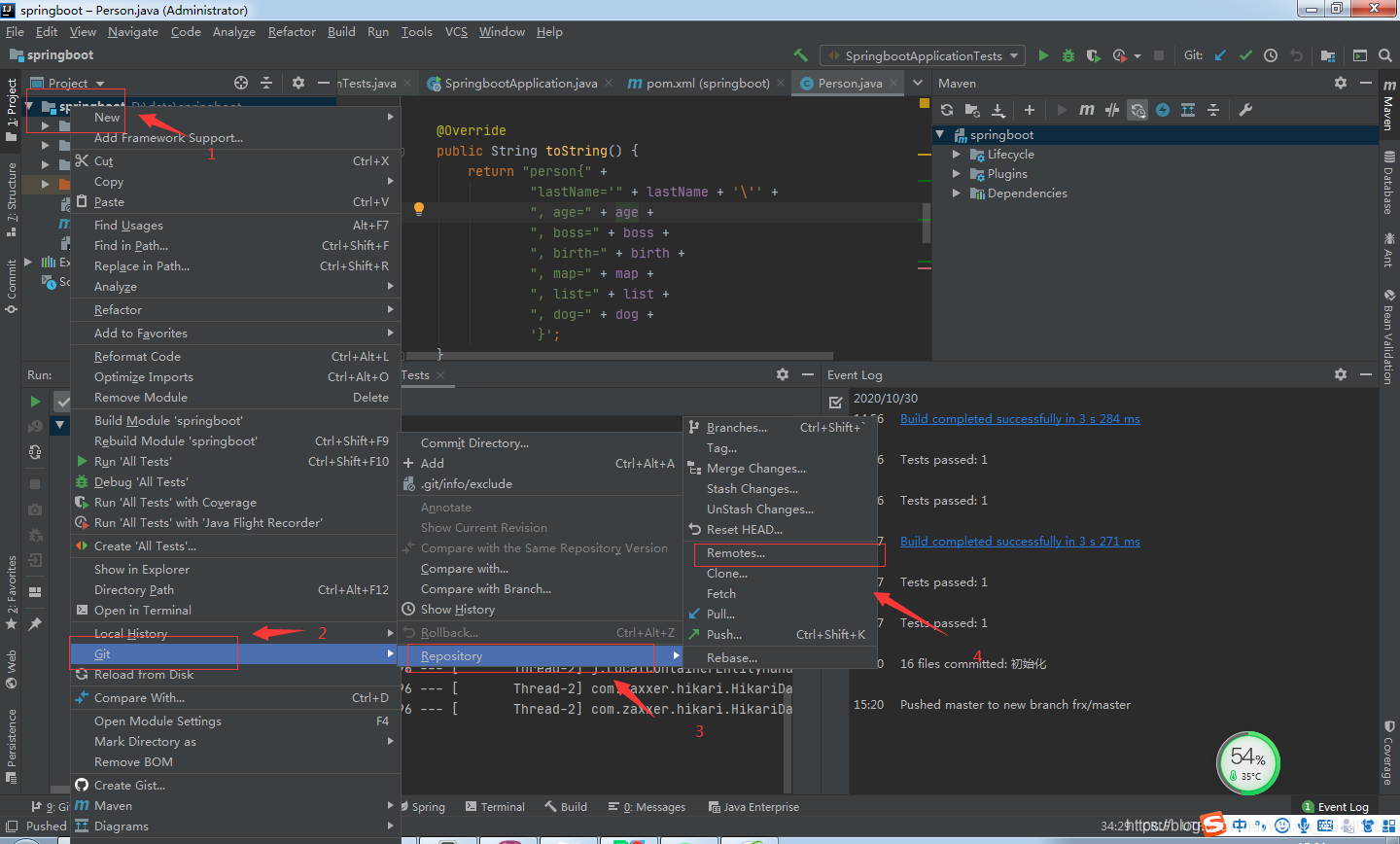Switch to SpringbootApplication.java tab
The image size is (1400, 844).
tap(520, 83)
